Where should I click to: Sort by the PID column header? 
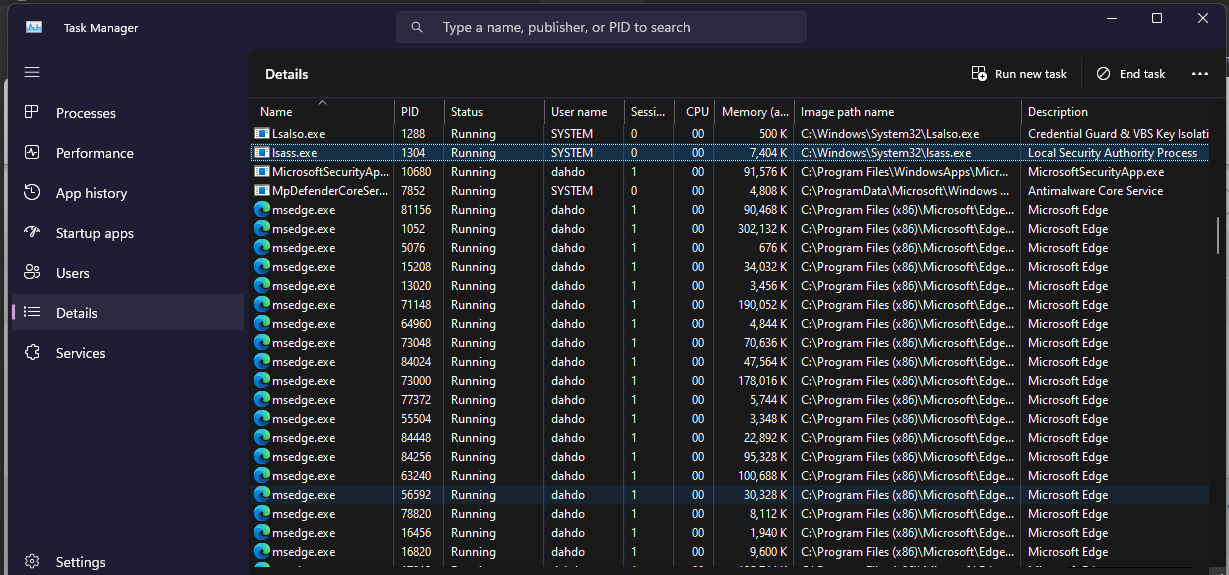tap(419, 112)
